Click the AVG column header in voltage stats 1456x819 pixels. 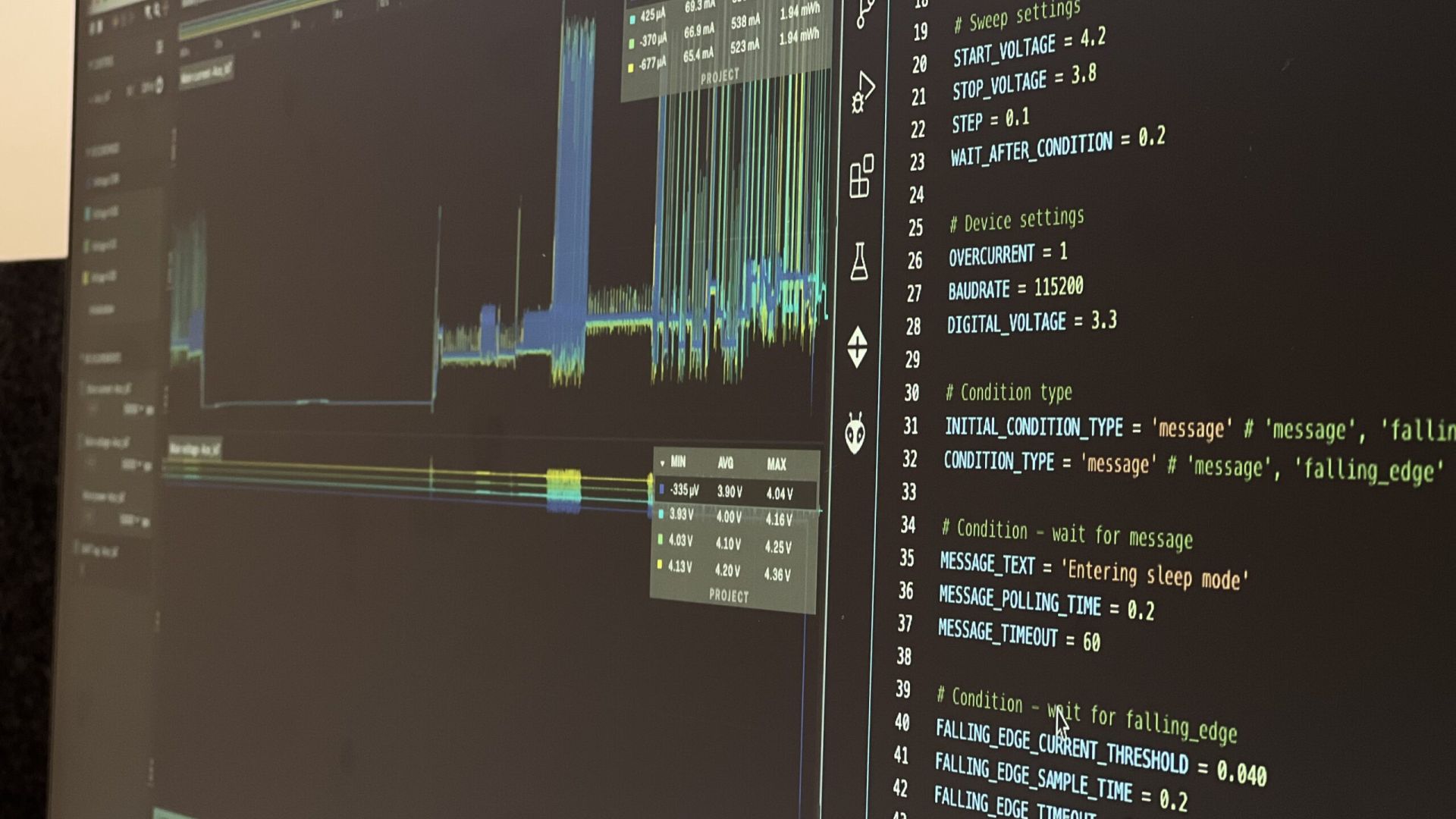(726, 463)
